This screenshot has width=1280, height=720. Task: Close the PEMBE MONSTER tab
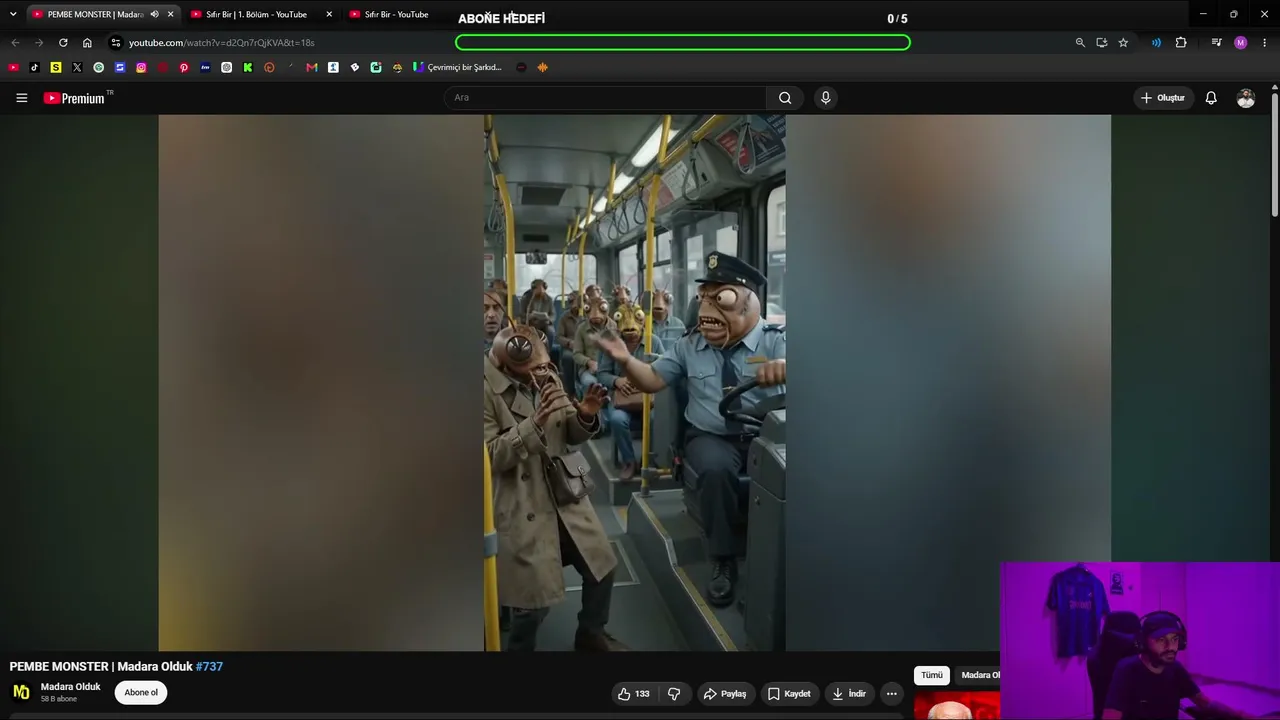pos(170,15)
